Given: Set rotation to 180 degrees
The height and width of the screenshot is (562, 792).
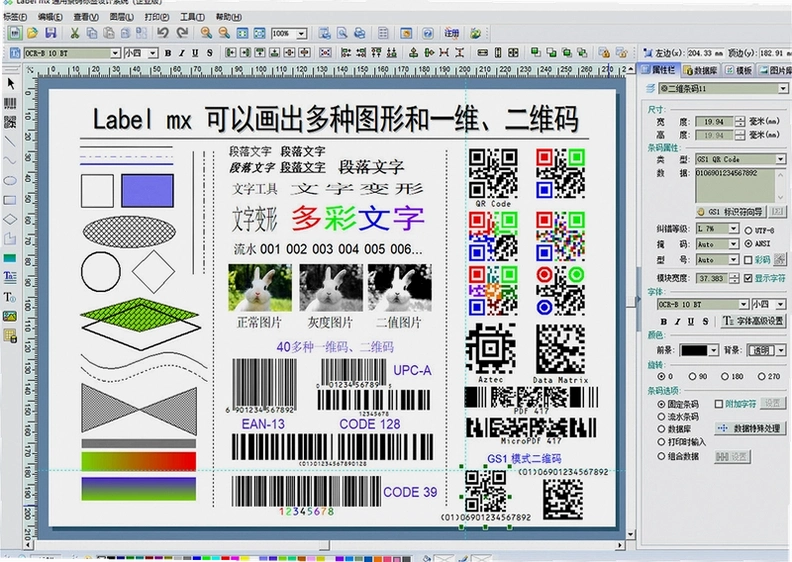Looking at the screenshot, I should click(x=725, y=376).
